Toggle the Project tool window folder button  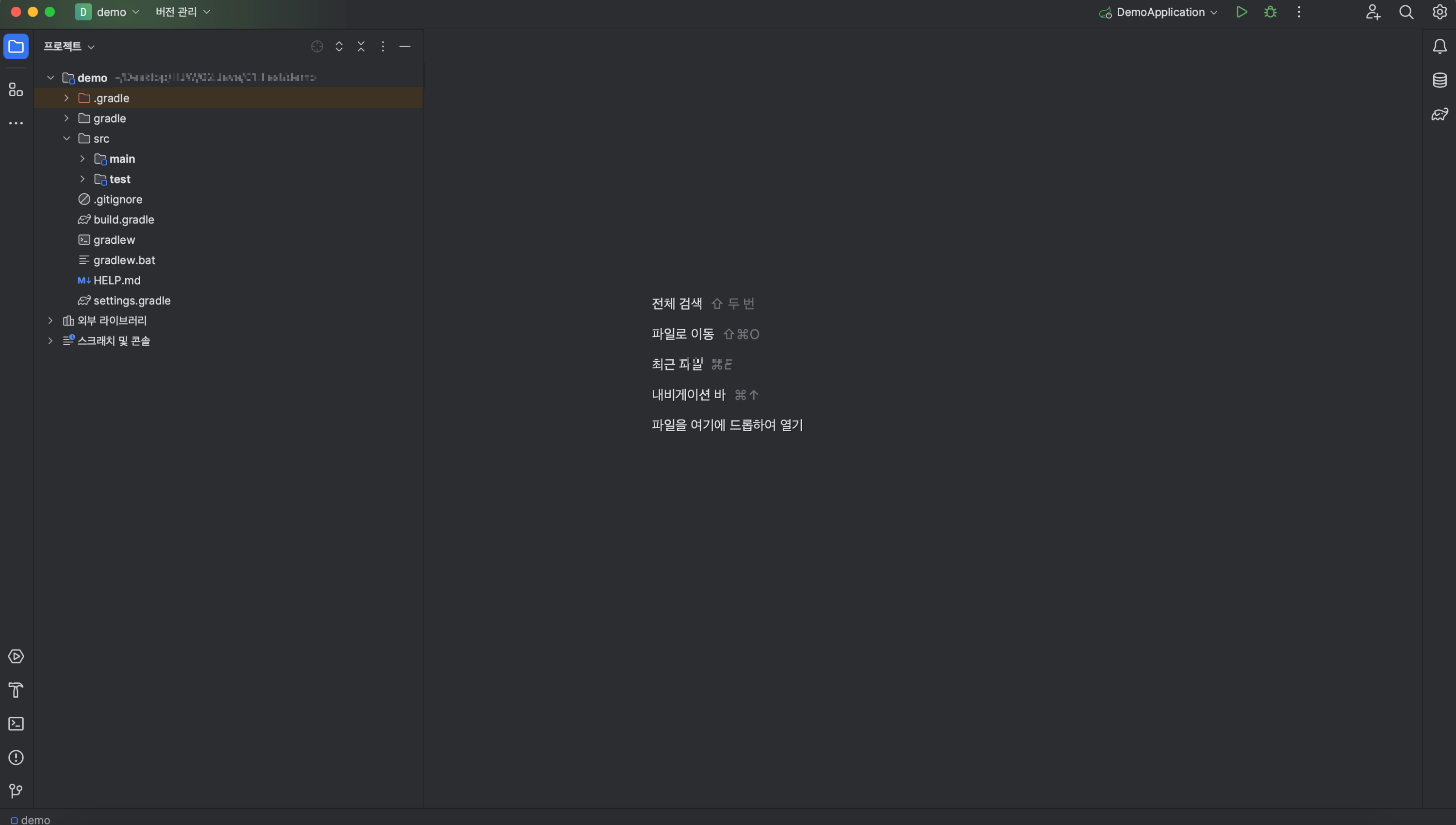coord(16,47)
